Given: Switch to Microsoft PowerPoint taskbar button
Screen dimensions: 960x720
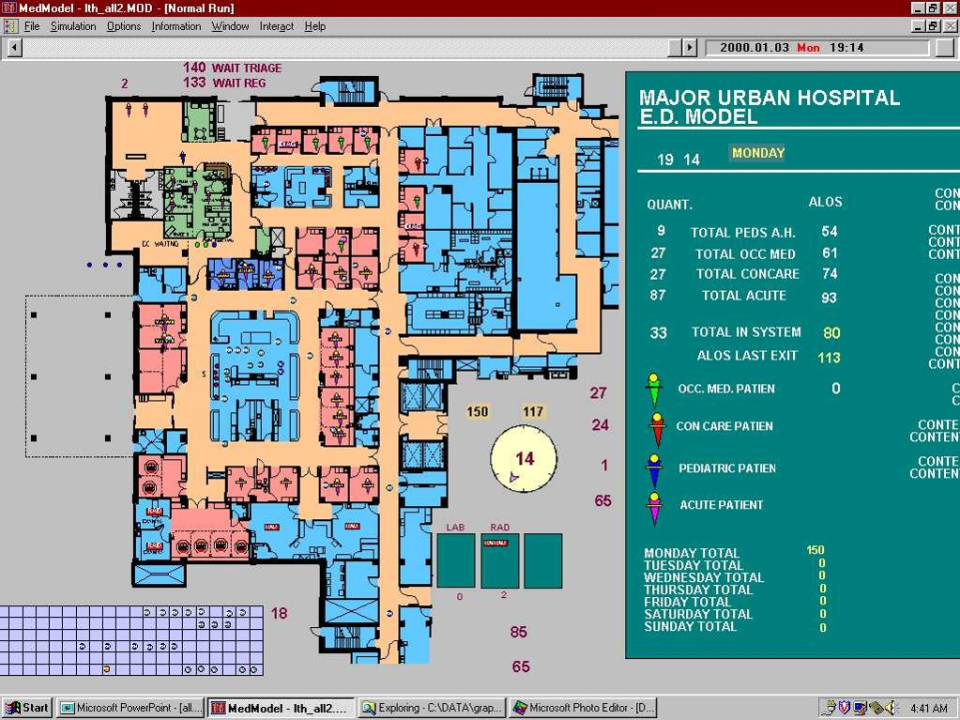Looking at the screenshot, I should 132,708.
